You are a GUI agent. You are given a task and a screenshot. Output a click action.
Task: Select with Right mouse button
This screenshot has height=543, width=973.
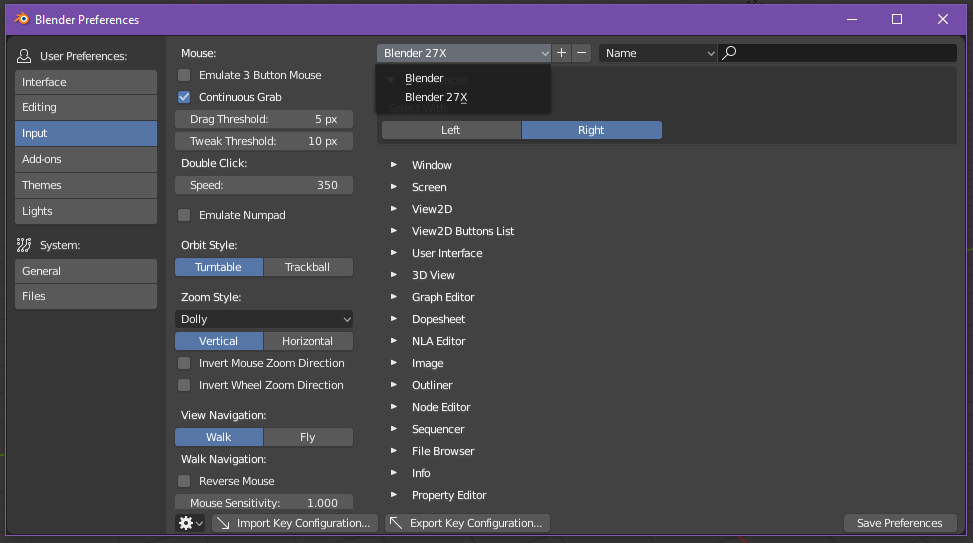coord(591,130)
